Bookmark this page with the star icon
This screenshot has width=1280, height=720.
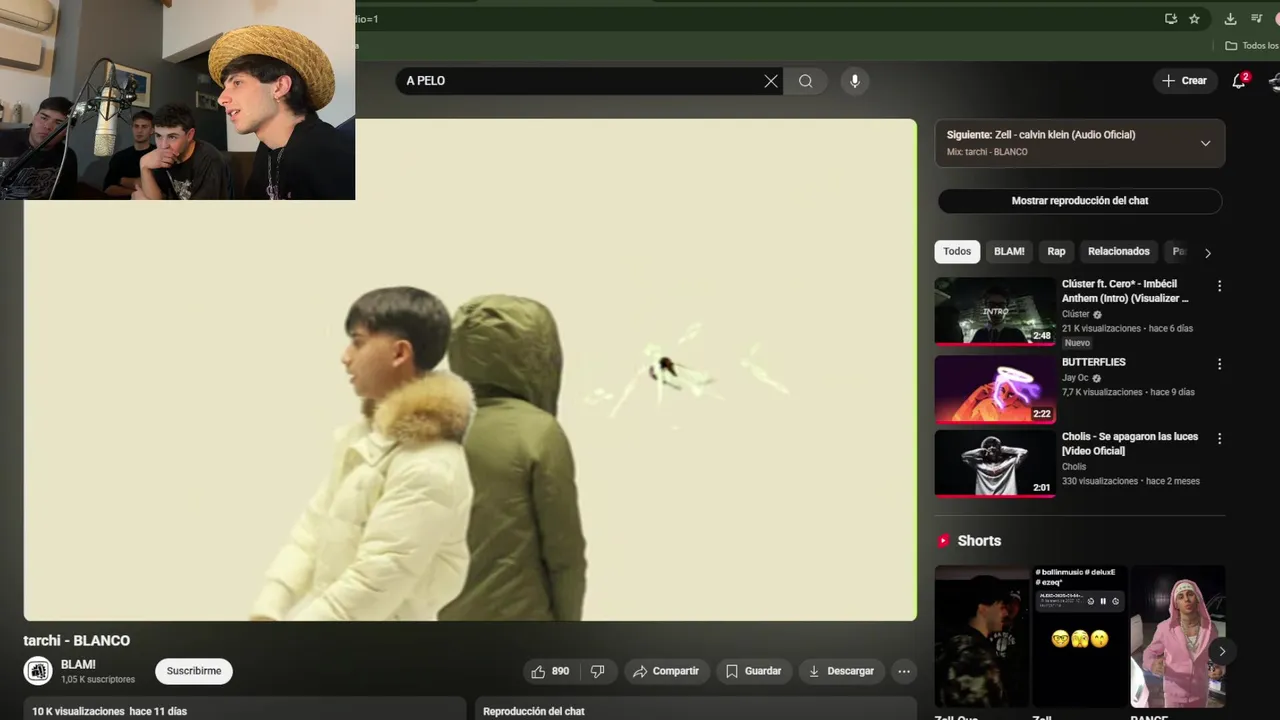[1194, 19]
